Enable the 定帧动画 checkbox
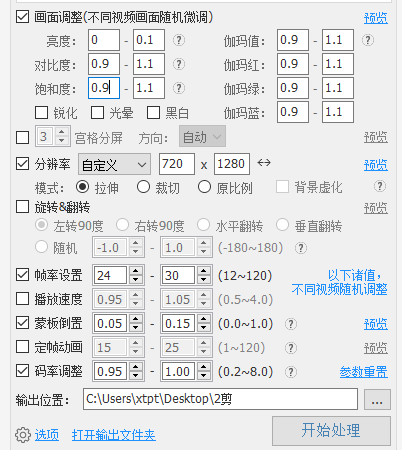Screen dimensions: 402x450 pyautogui.click(x=22, y=347)
